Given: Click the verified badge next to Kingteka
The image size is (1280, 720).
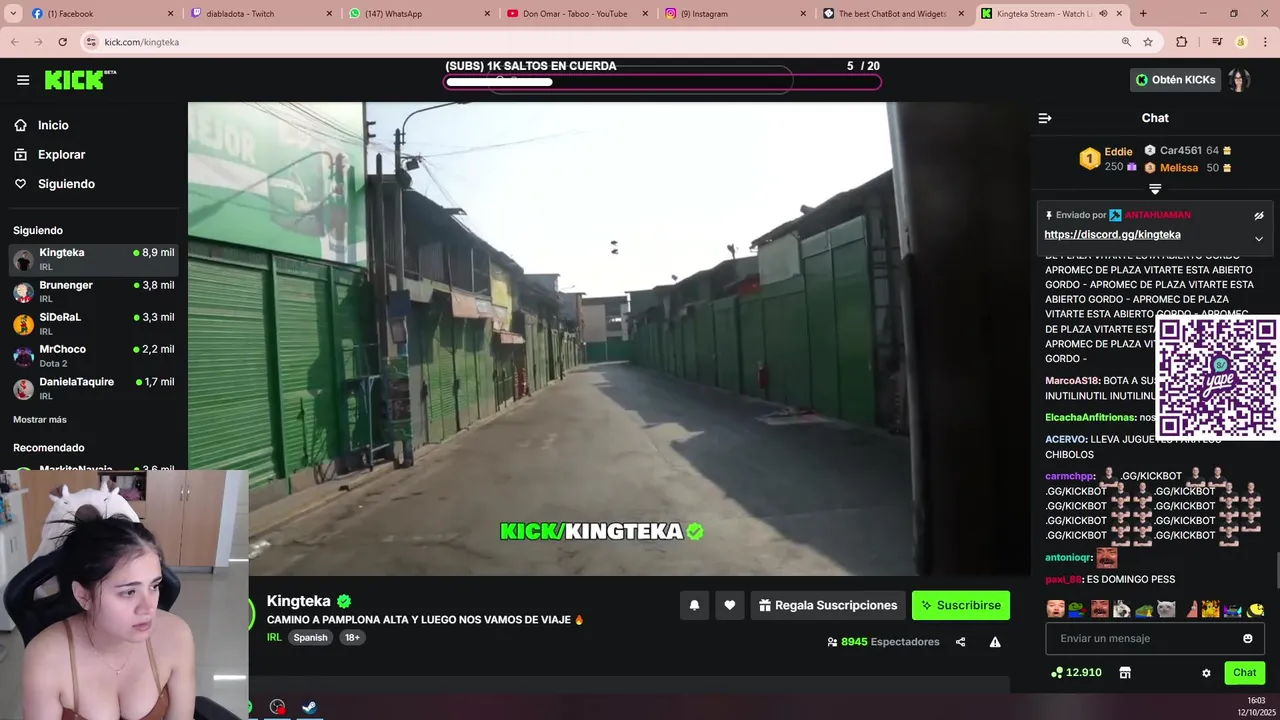Looking at the screenshot, I should click(x=344, y=601).
